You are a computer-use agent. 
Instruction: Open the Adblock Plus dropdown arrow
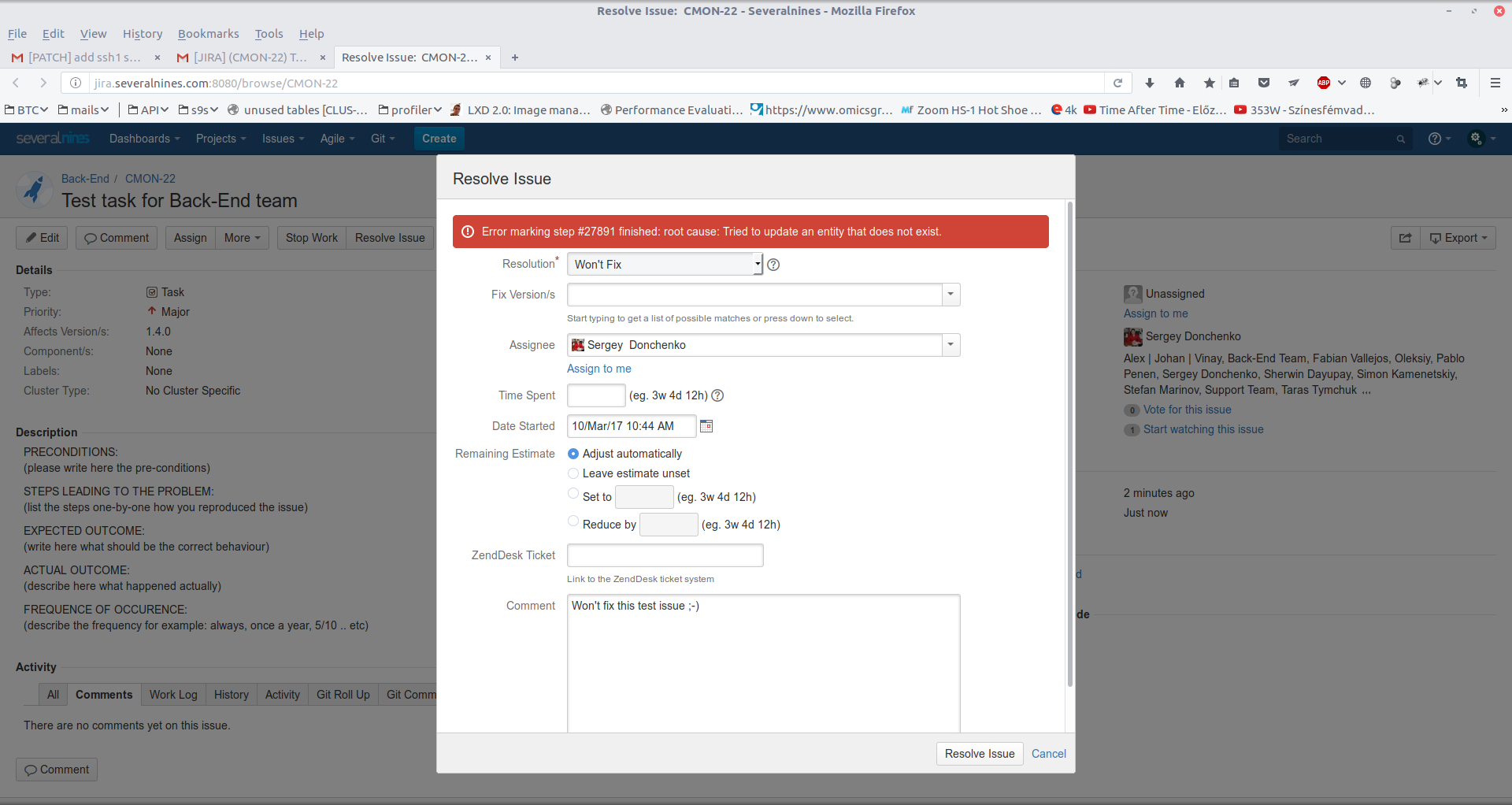click(x=1342, y=83)
